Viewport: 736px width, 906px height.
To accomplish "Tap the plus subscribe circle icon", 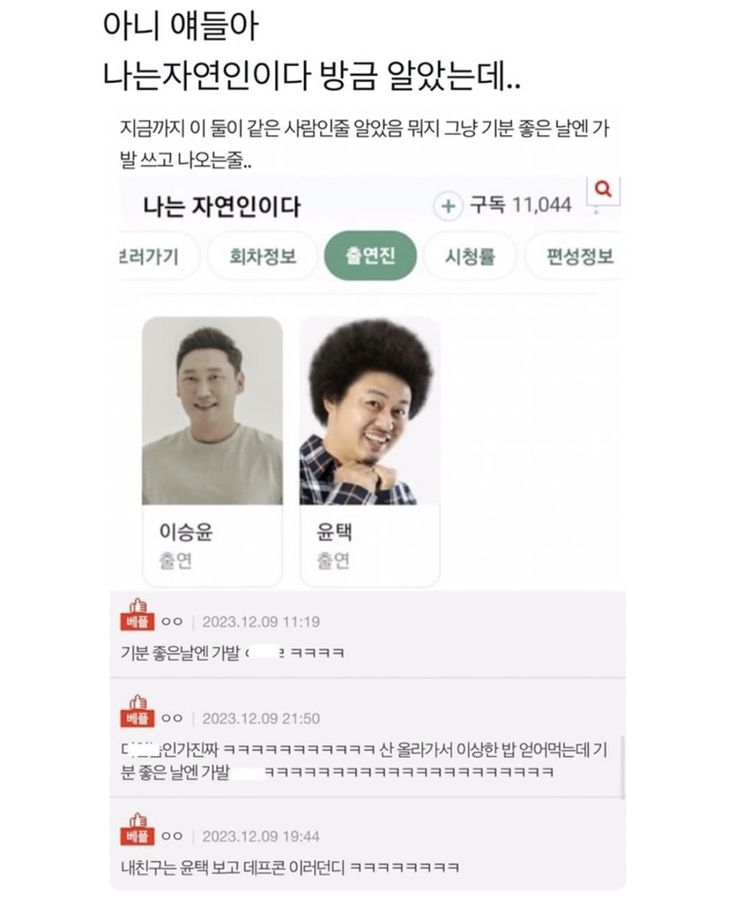I will [x=448, y=206].
